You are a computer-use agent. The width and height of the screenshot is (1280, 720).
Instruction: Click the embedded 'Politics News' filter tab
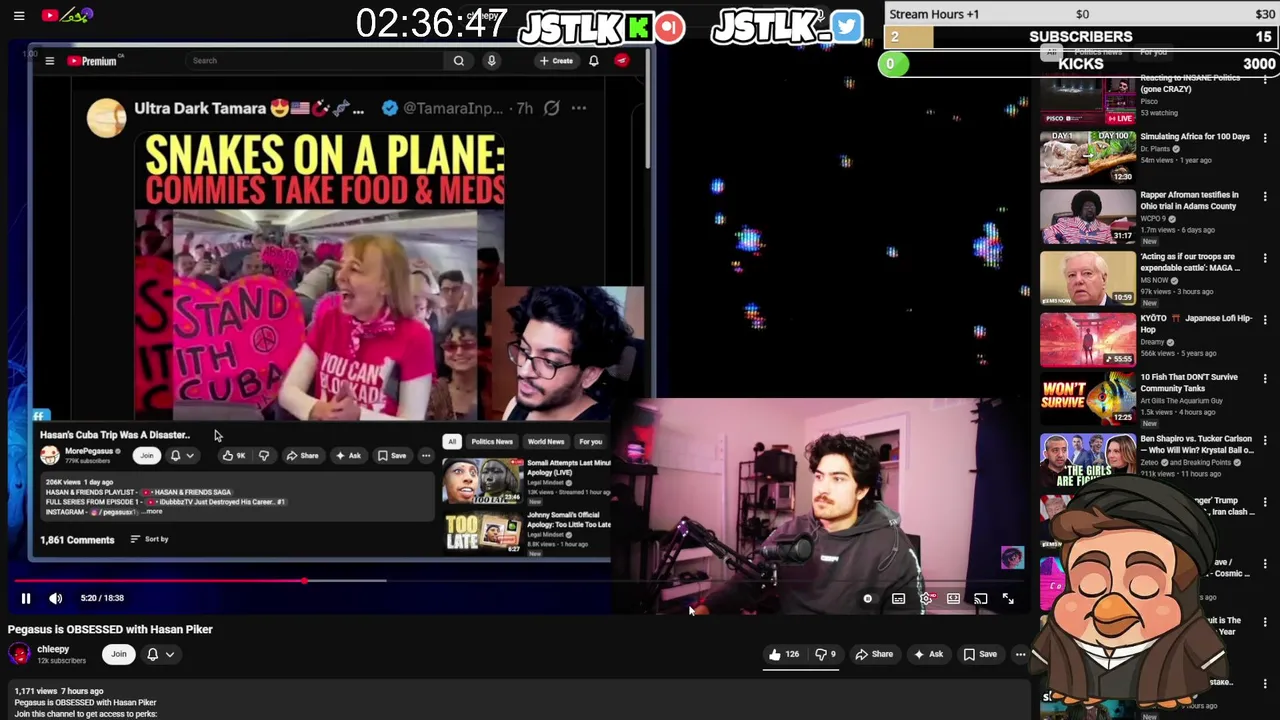coord(492,441)
